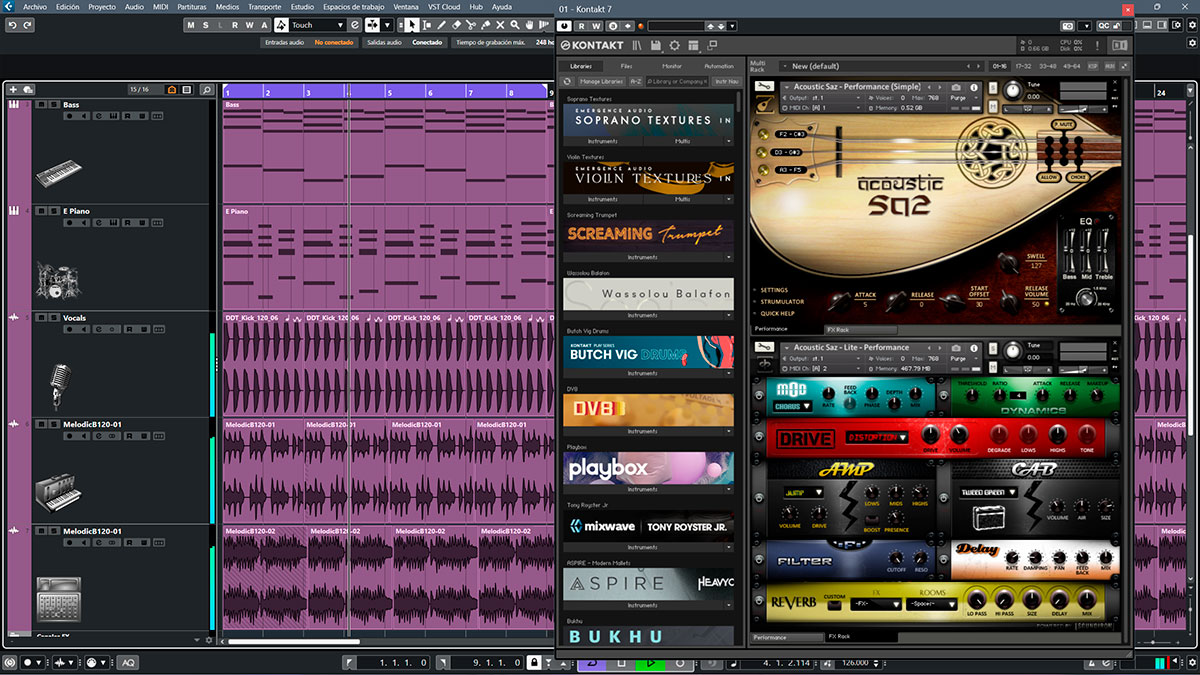Click the refresh libraries icon
The width and height of the screenshot is (1200, 675).
pos(567,81)
